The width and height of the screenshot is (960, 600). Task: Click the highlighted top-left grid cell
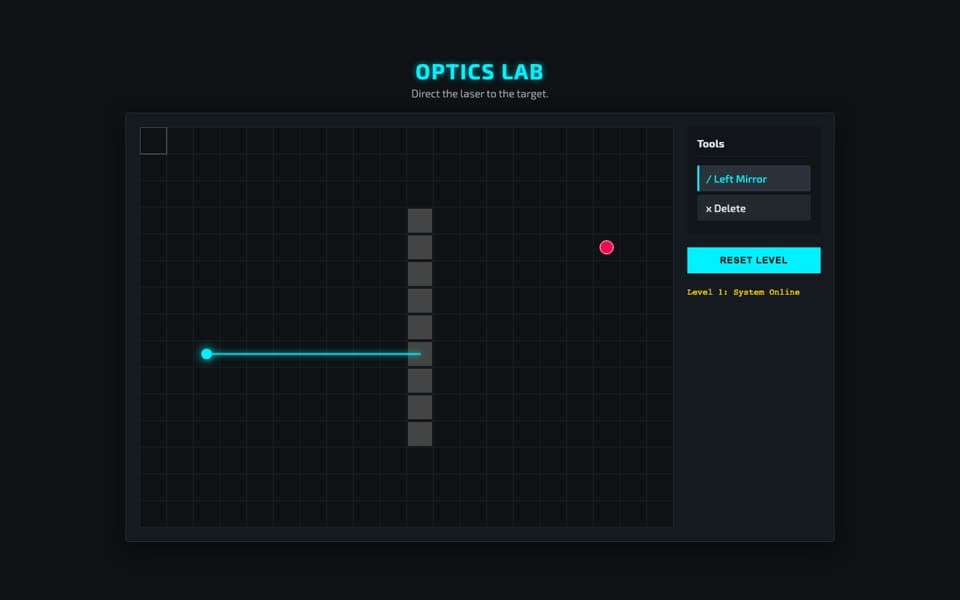click(x=154, y=141)
